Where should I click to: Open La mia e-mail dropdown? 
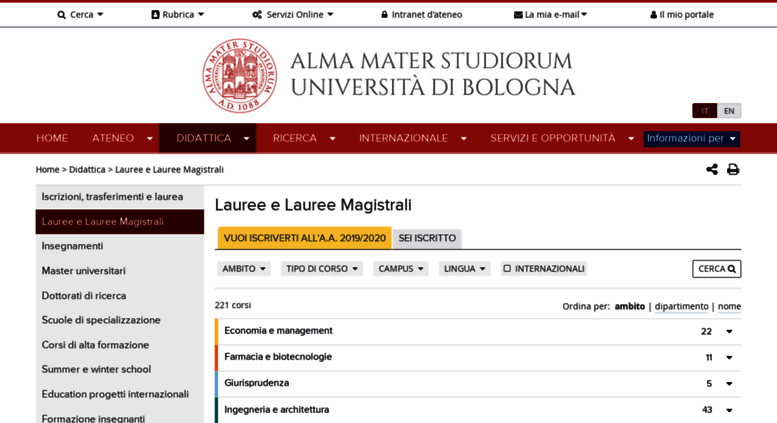click(550, 14)
